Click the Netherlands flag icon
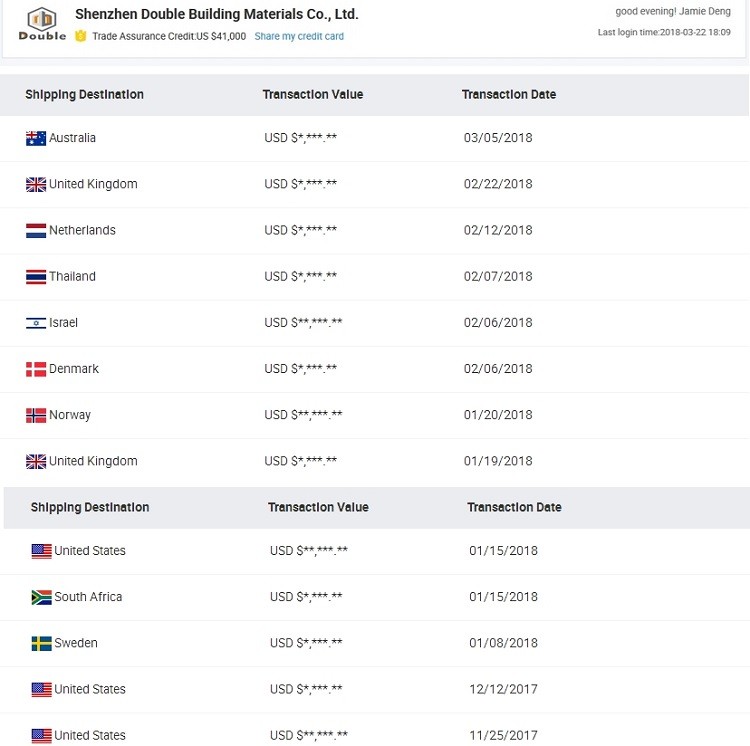This screenshot has width=750, height=746. click(36, 230)
